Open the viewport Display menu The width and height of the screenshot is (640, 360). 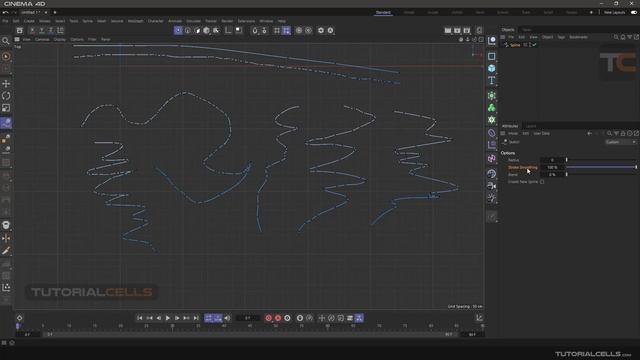tap(60, 40)
